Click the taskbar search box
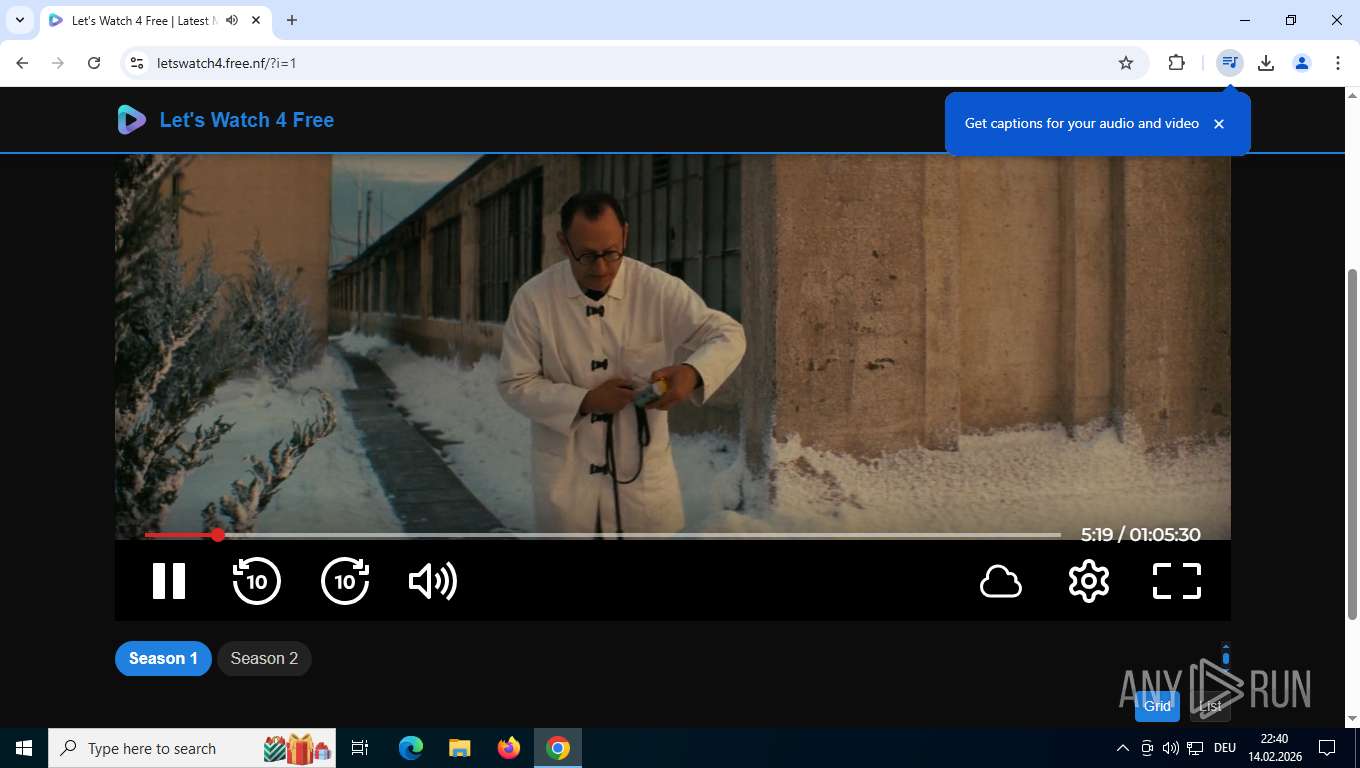 click(192, 748)
